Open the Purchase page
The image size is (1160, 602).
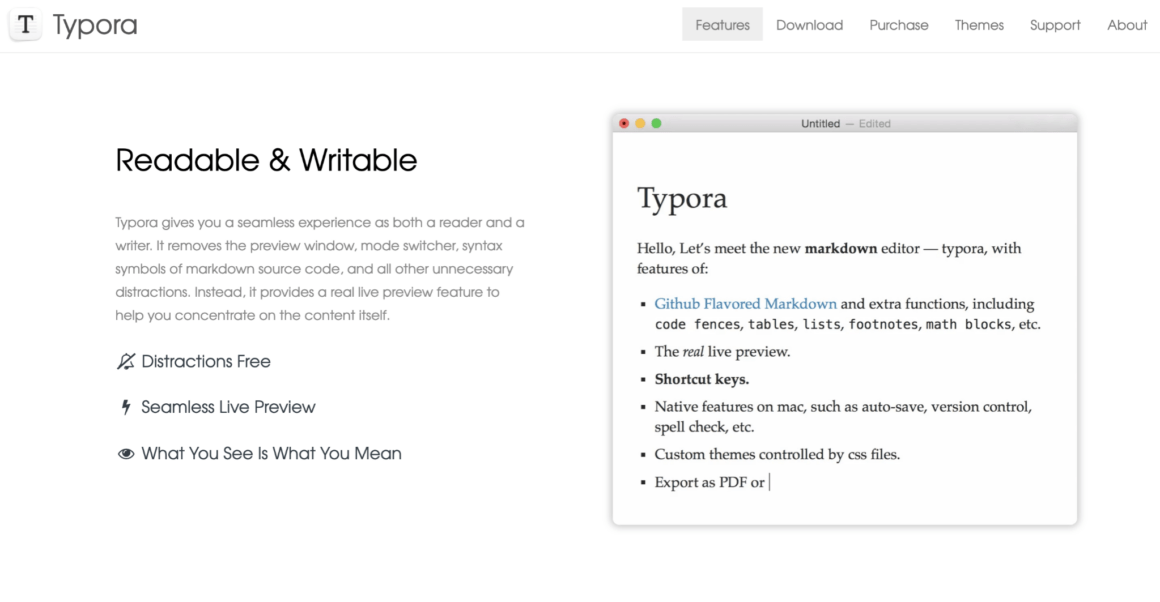(898, 25)
